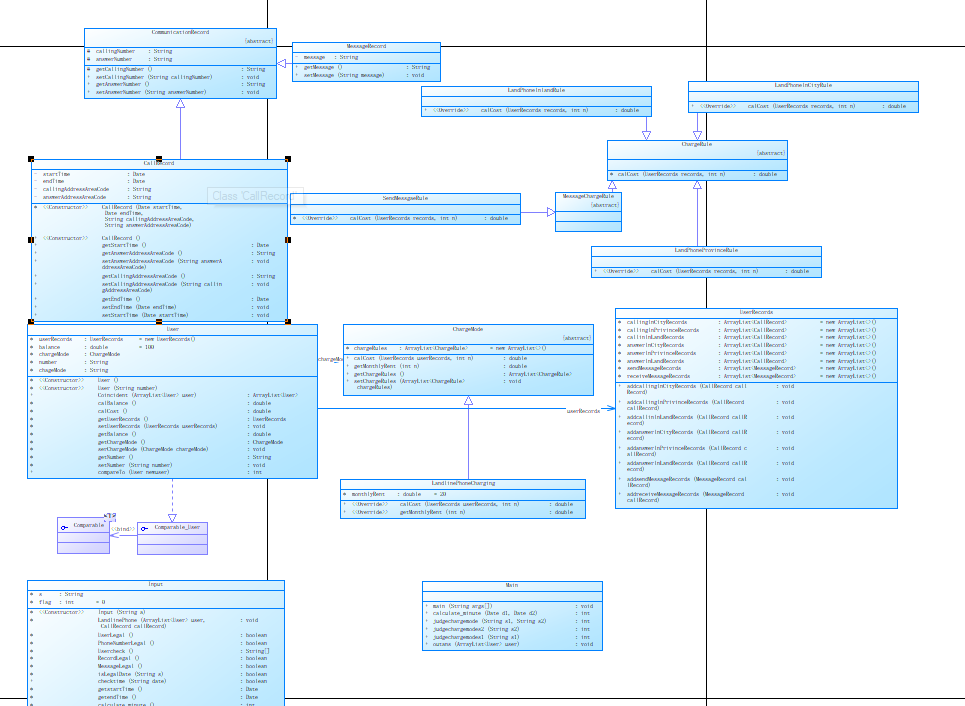Viewport: 965px width, 706px height.
Task: Click the userRecords association label
Action: [583, 411]
